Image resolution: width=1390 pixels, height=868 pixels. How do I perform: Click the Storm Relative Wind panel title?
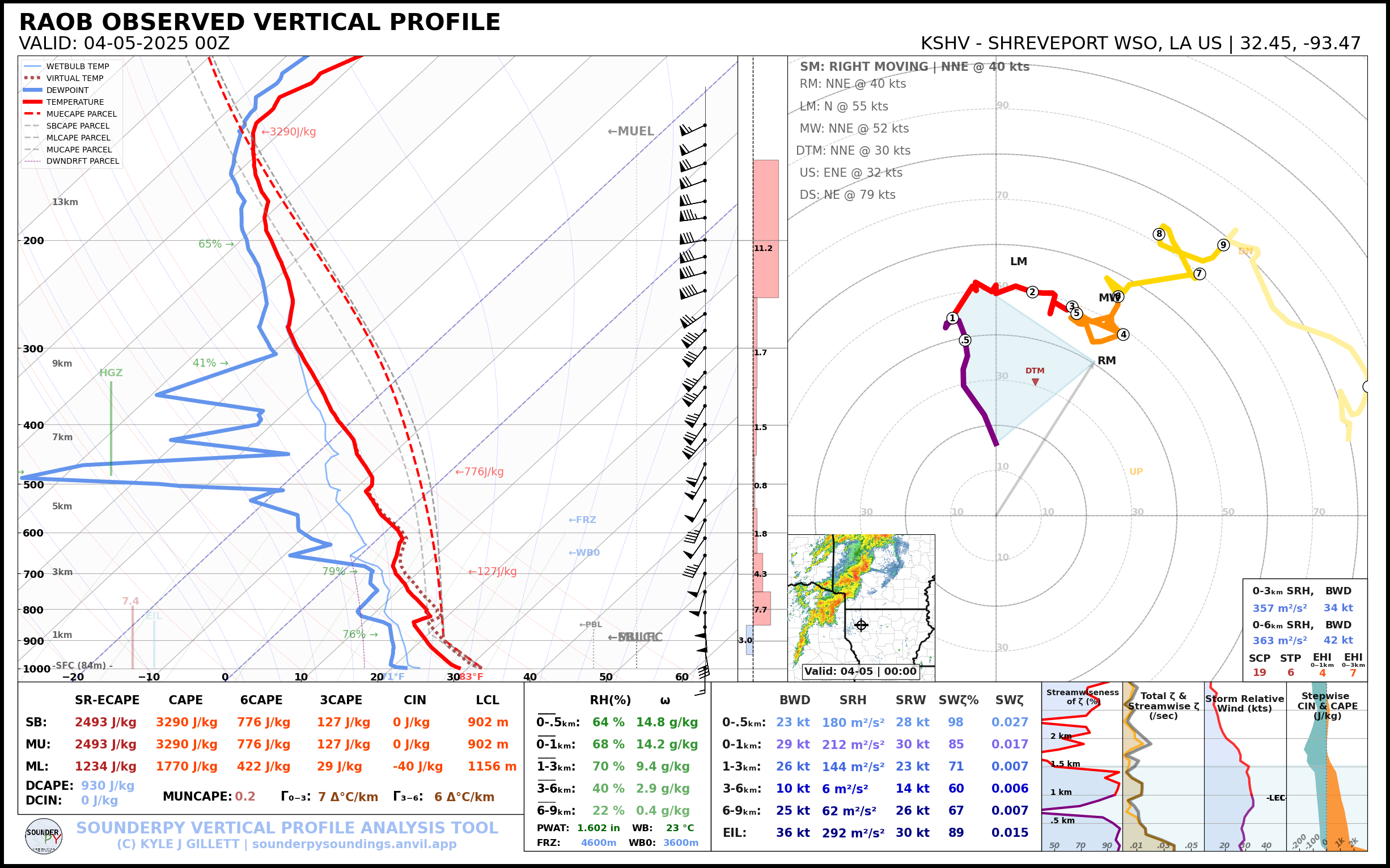pos(1244,703)
